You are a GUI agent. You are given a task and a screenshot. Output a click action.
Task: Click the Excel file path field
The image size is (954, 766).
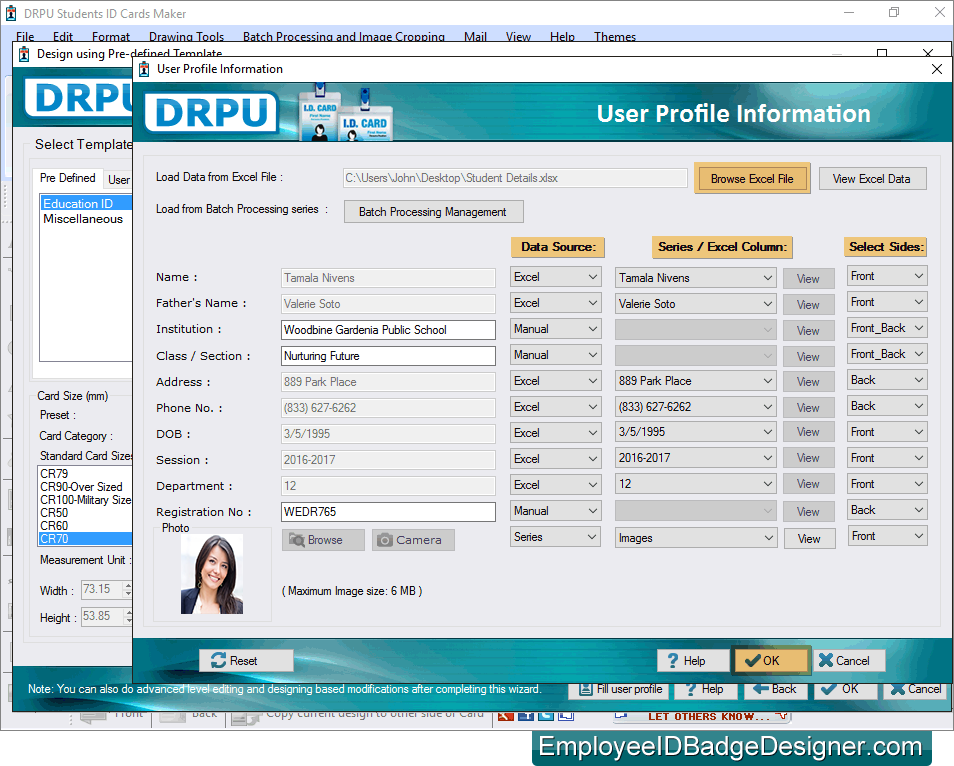point(515,178)
